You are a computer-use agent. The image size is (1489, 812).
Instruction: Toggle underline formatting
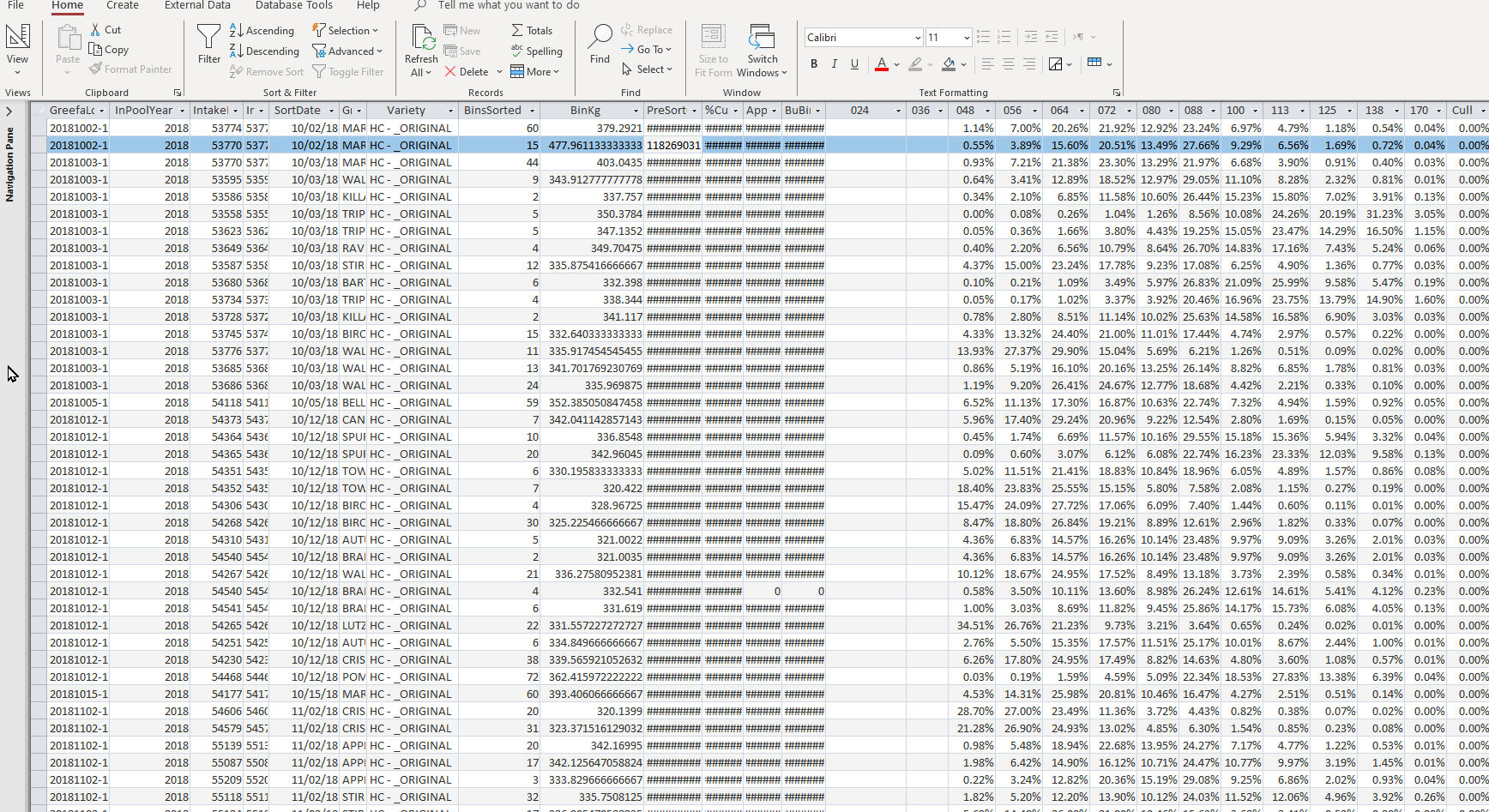click(854, 64)
